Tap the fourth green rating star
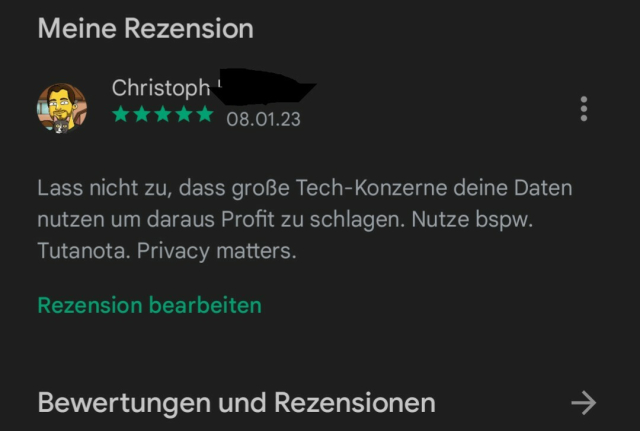 184,114
